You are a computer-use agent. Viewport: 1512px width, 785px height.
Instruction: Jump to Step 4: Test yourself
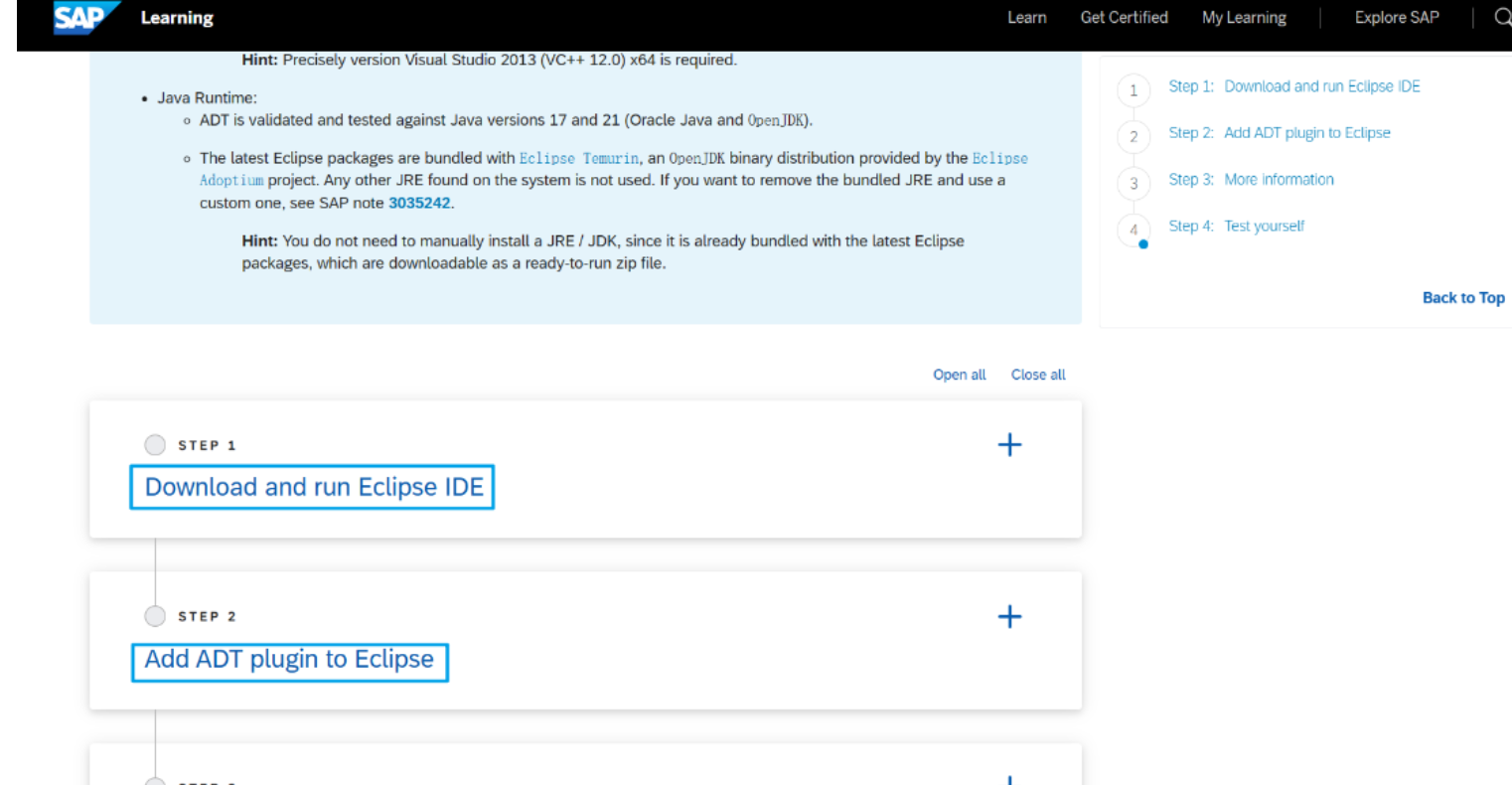pyautogui.click(x=1236, y=227)
